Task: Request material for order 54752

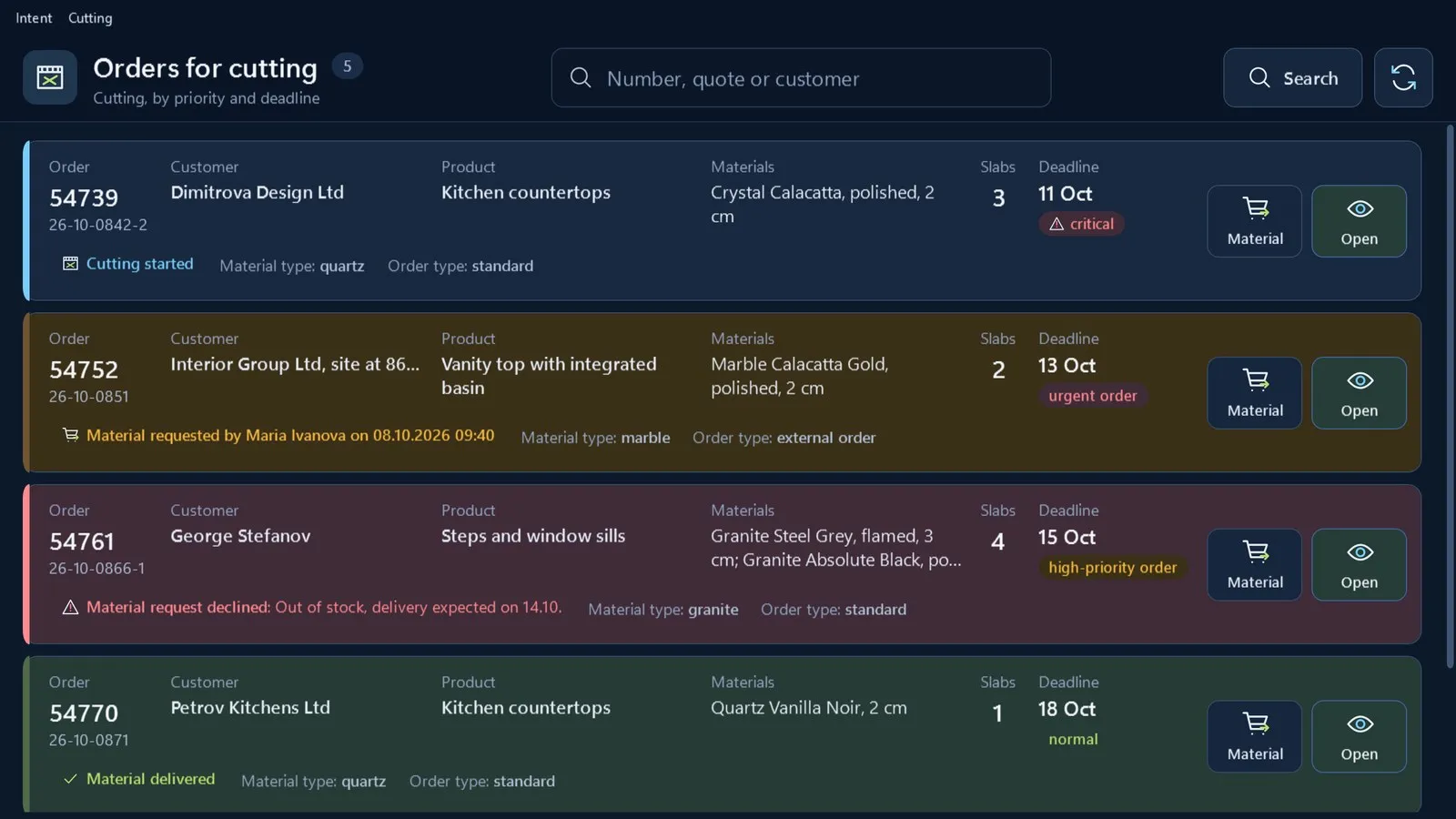Action: 1255,393
